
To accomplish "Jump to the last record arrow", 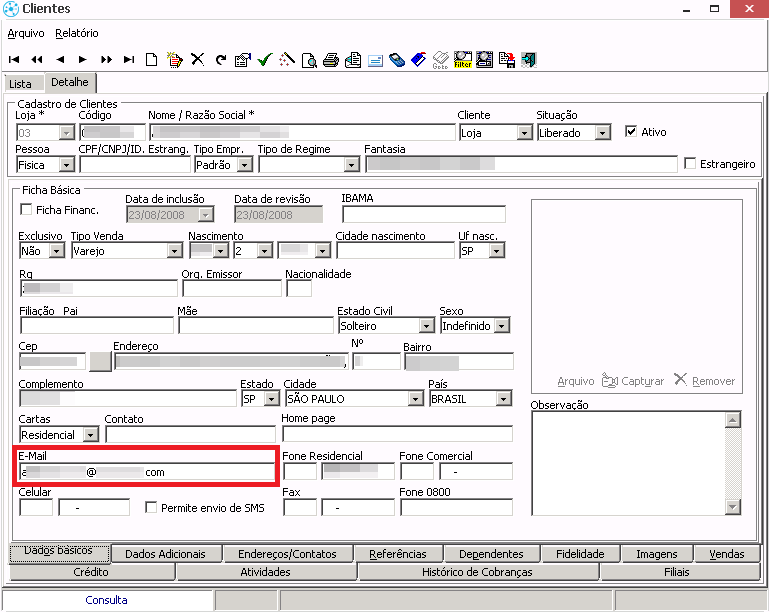I will coord(129,60).
